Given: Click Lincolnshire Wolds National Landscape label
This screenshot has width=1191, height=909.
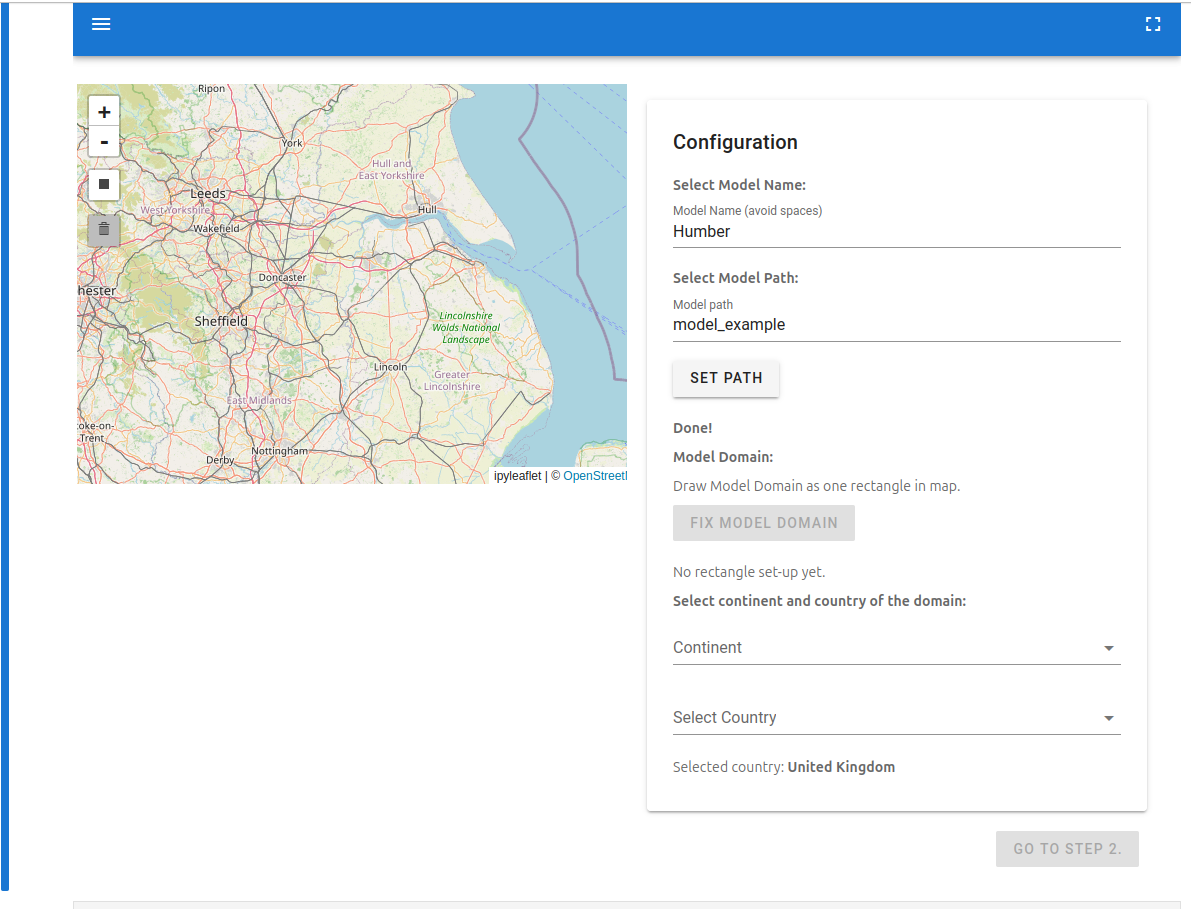Looking at the screenshot, I should pos(466,327).
